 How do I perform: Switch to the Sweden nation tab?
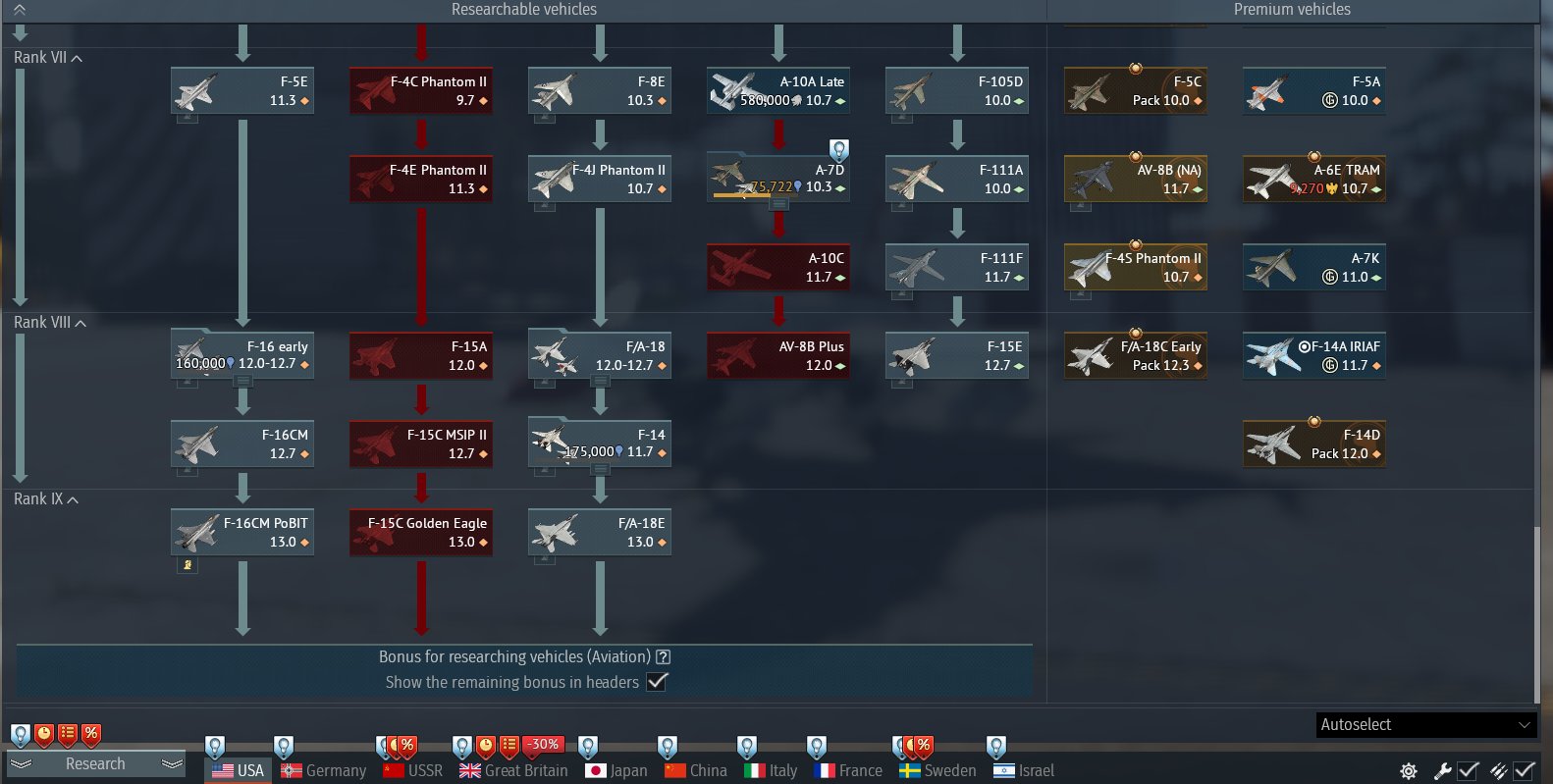937,771
